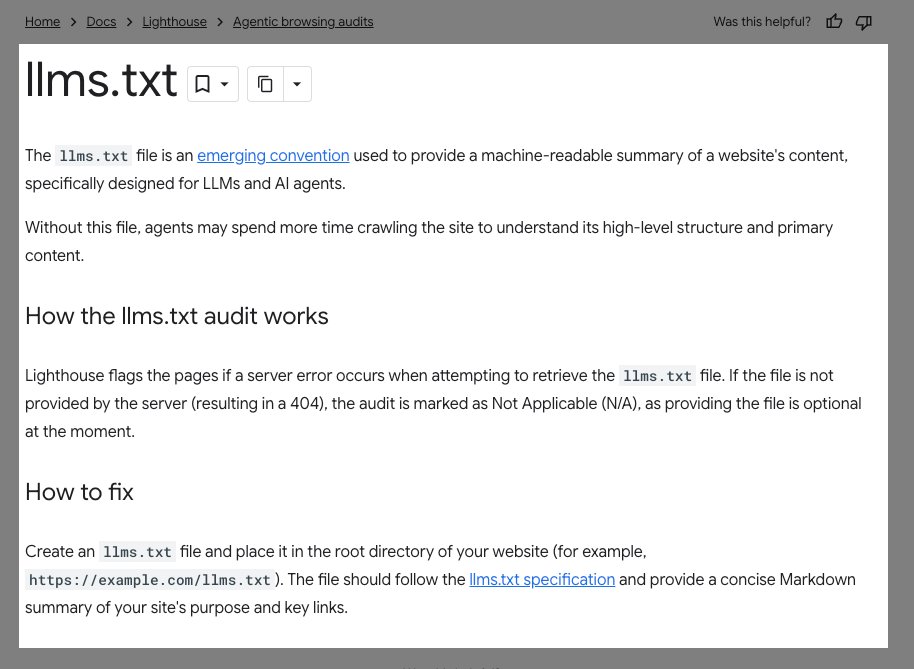Click the 'How to fix' heading

point(79,492)
